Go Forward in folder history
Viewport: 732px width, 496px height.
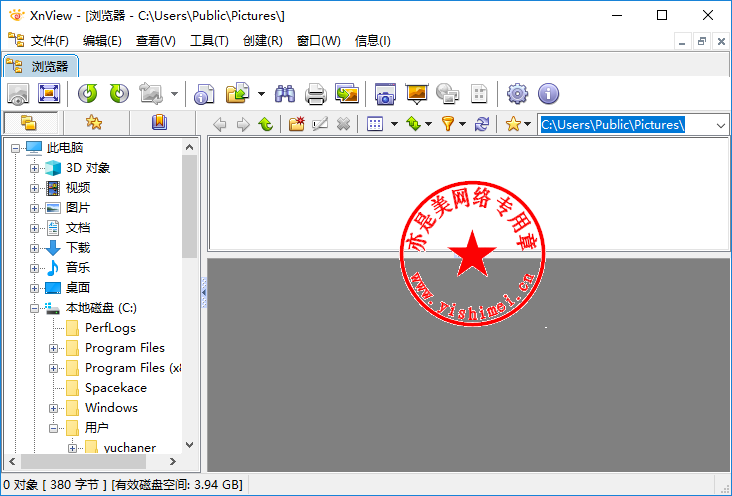point(243,124)
